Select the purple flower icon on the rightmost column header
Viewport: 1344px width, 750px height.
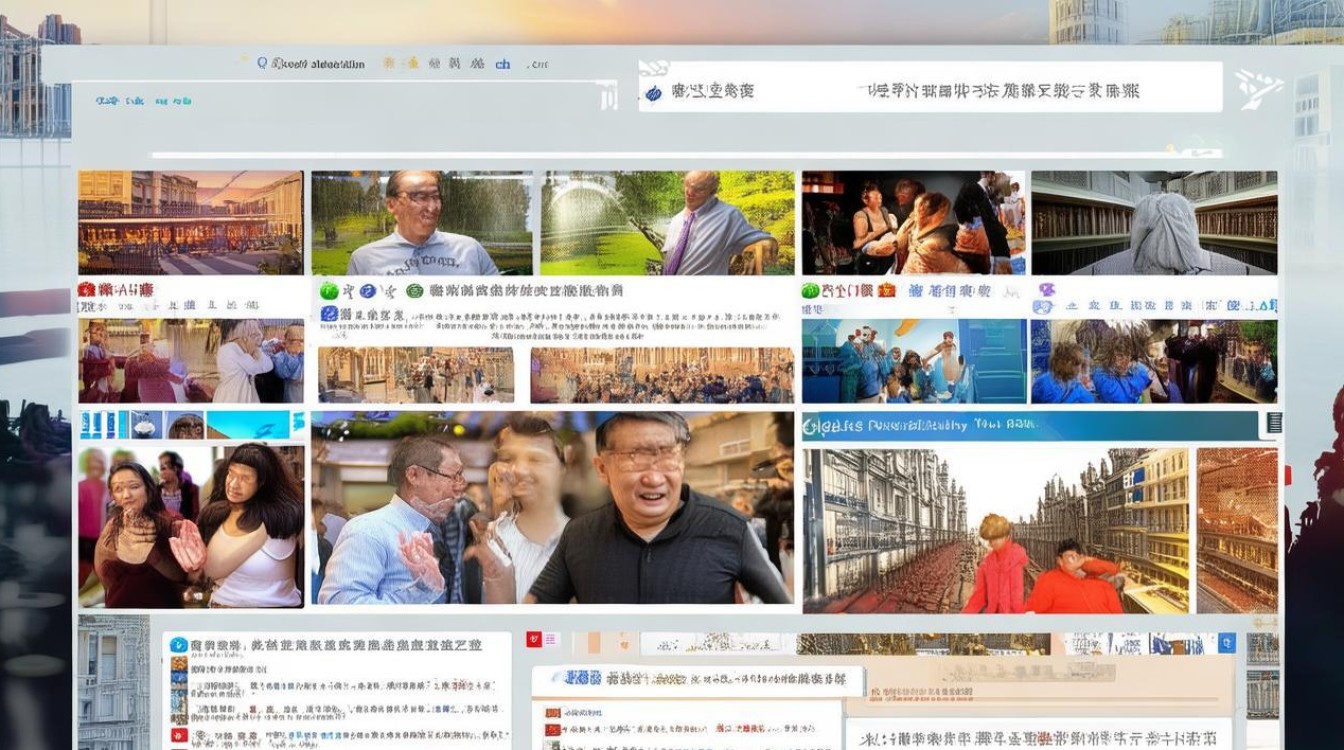[x=1047, y=290]
